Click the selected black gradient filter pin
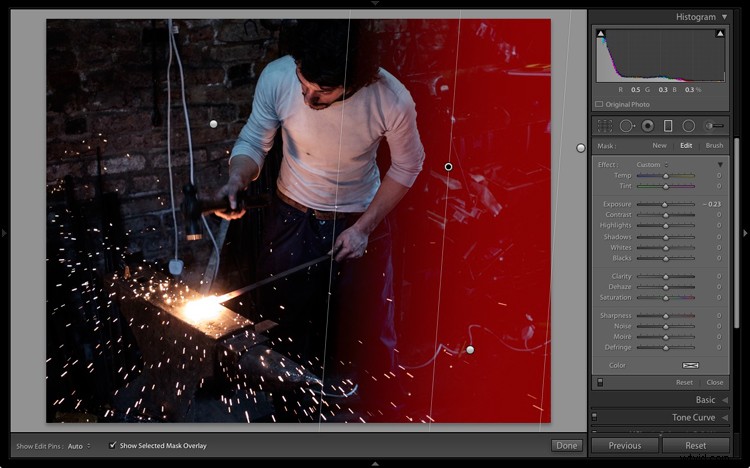Viewport: 750px width, 468px height. (448, 167)
